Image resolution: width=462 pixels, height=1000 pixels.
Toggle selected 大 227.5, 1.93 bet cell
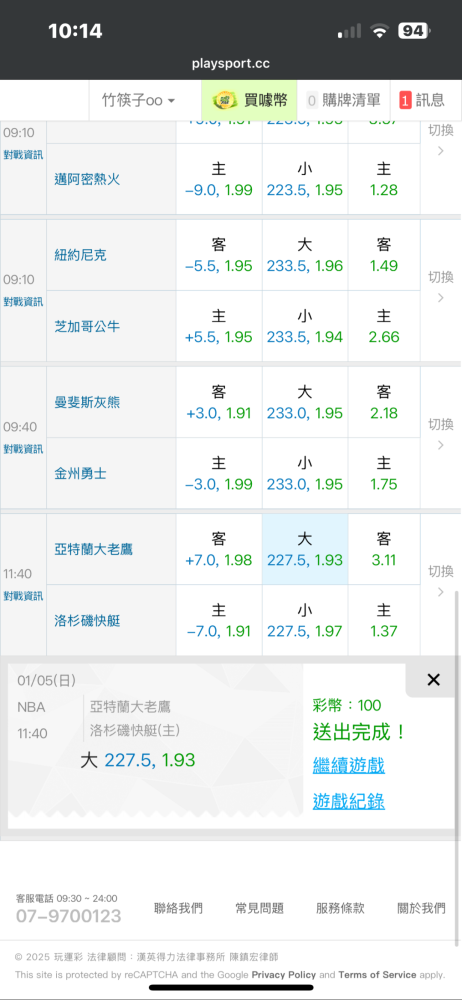[305, 549]
